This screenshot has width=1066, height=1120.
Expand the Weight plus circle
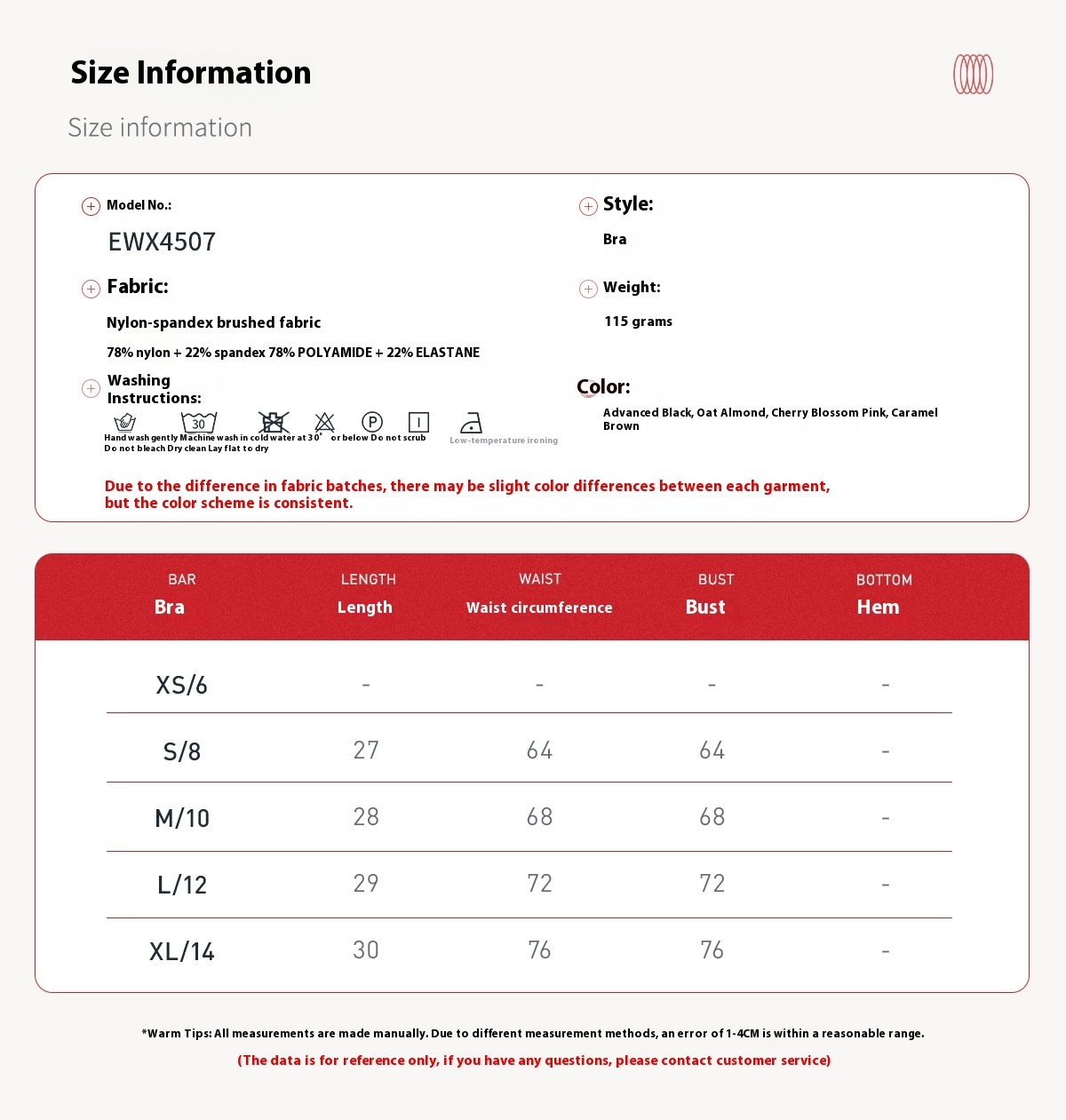click(x=588, y=289)
